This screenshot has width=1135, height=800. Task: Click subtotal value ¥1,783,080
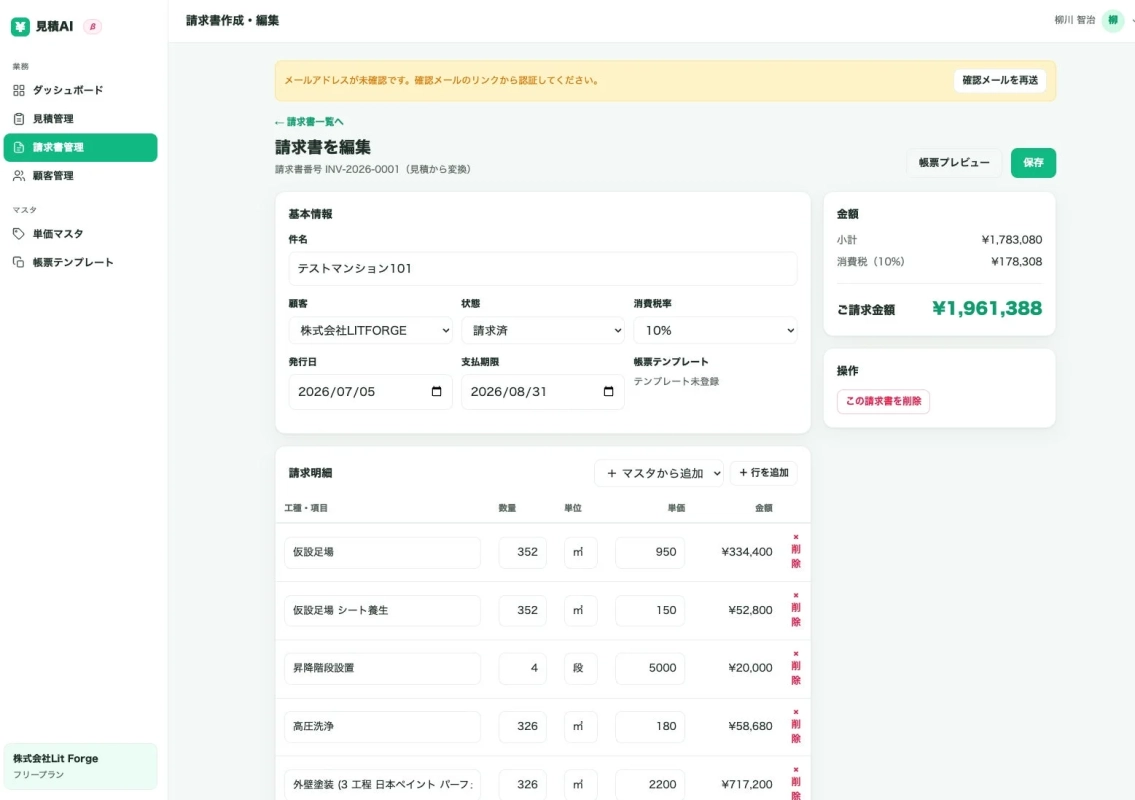1011,240
